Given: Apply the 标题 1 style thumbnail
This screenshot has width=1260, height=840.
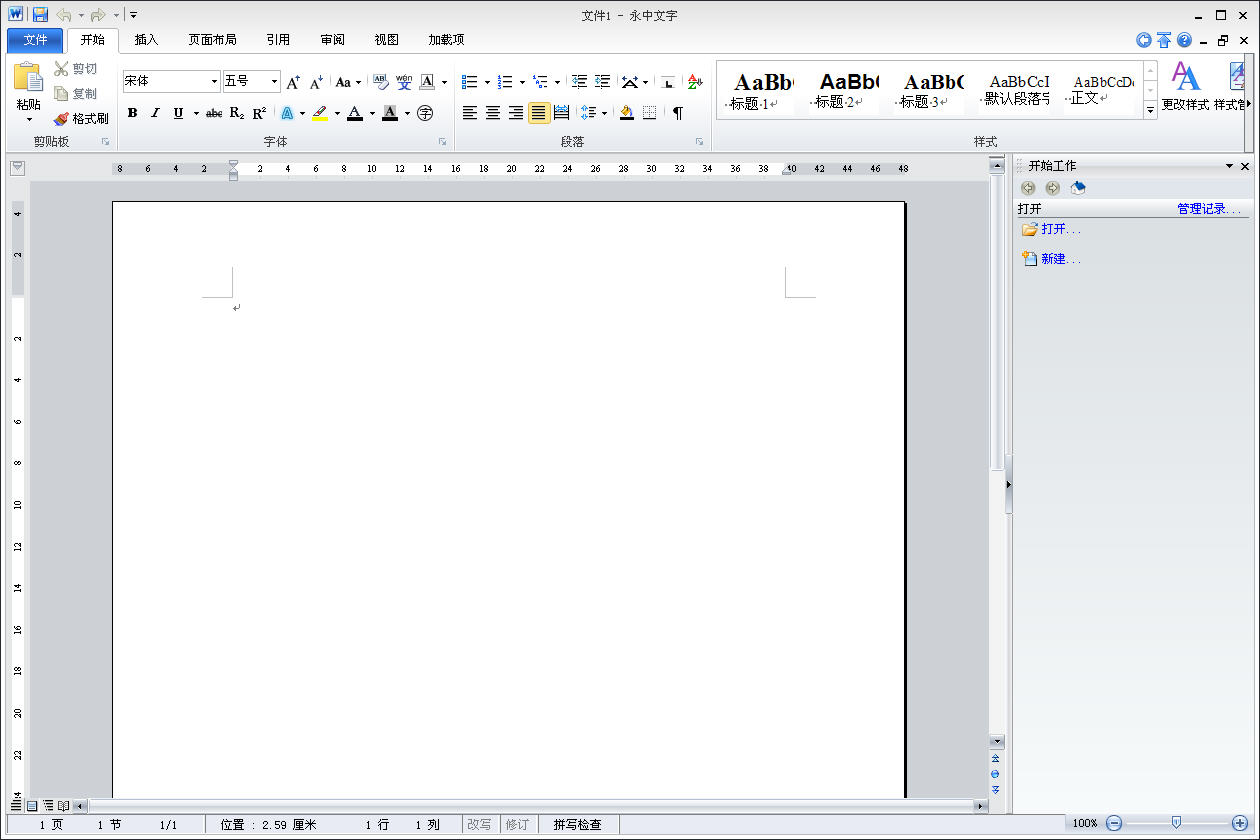Looking at the screenshot, I should pos(760,91).
